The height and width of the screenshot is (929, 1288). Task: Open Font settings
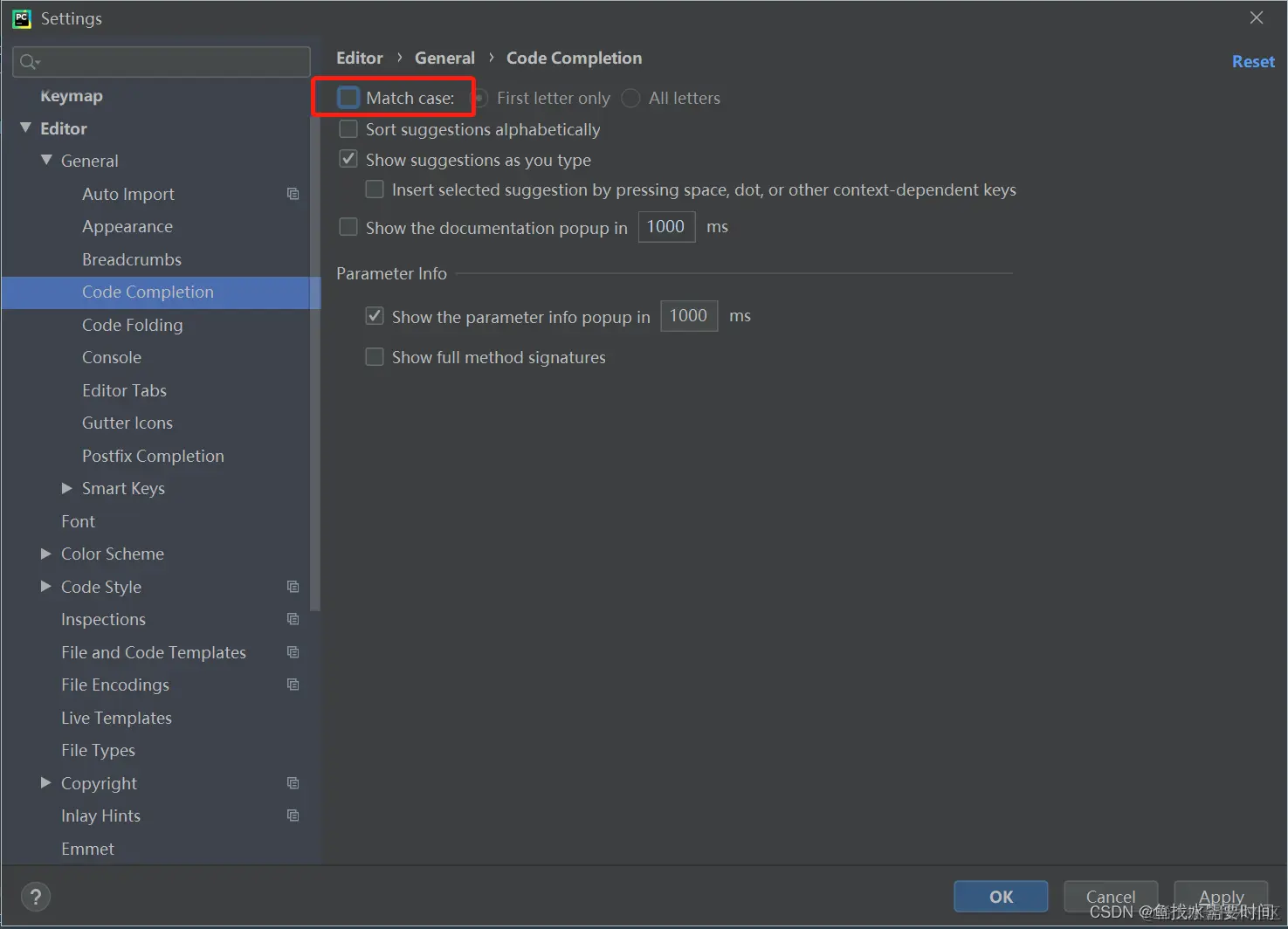tap(78, 521)
